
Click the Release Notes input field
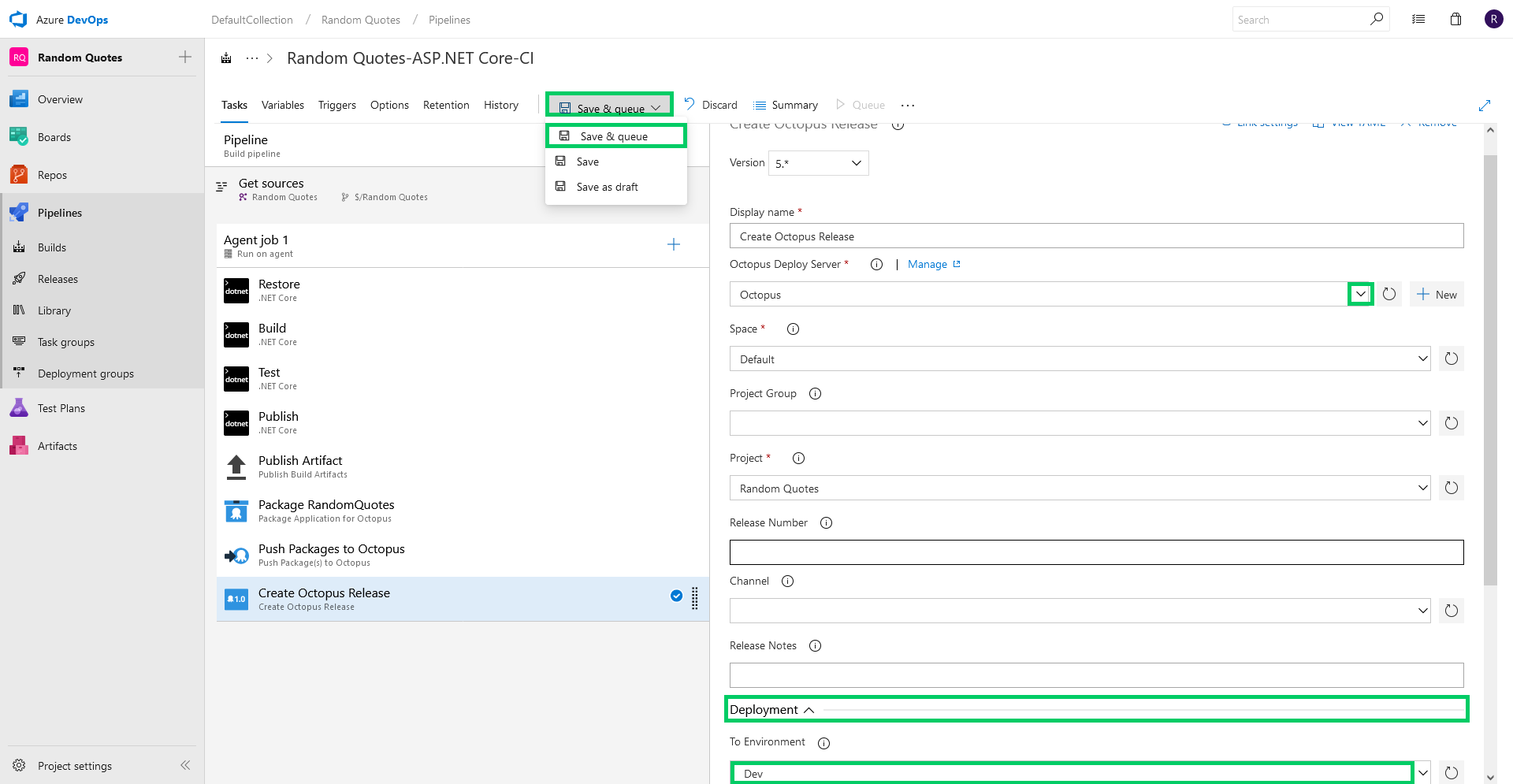(x=1097, y=675)
